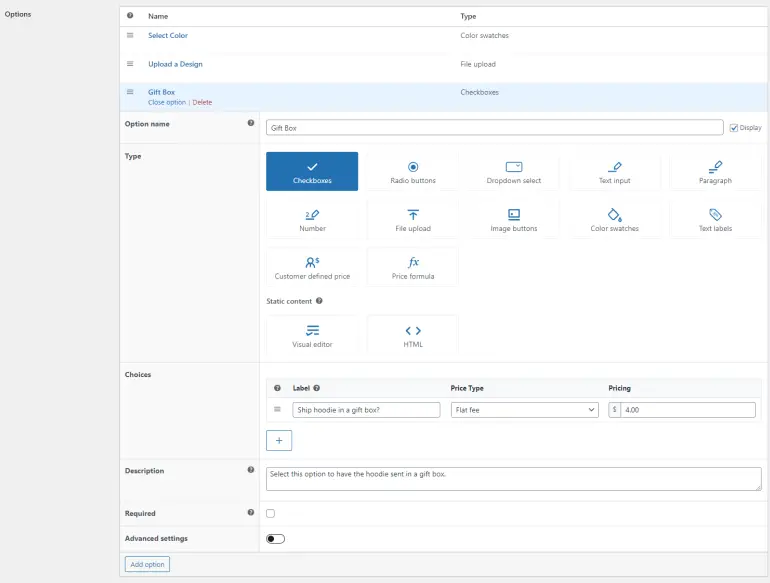Click the Type column header in options table

pos(468,16)
